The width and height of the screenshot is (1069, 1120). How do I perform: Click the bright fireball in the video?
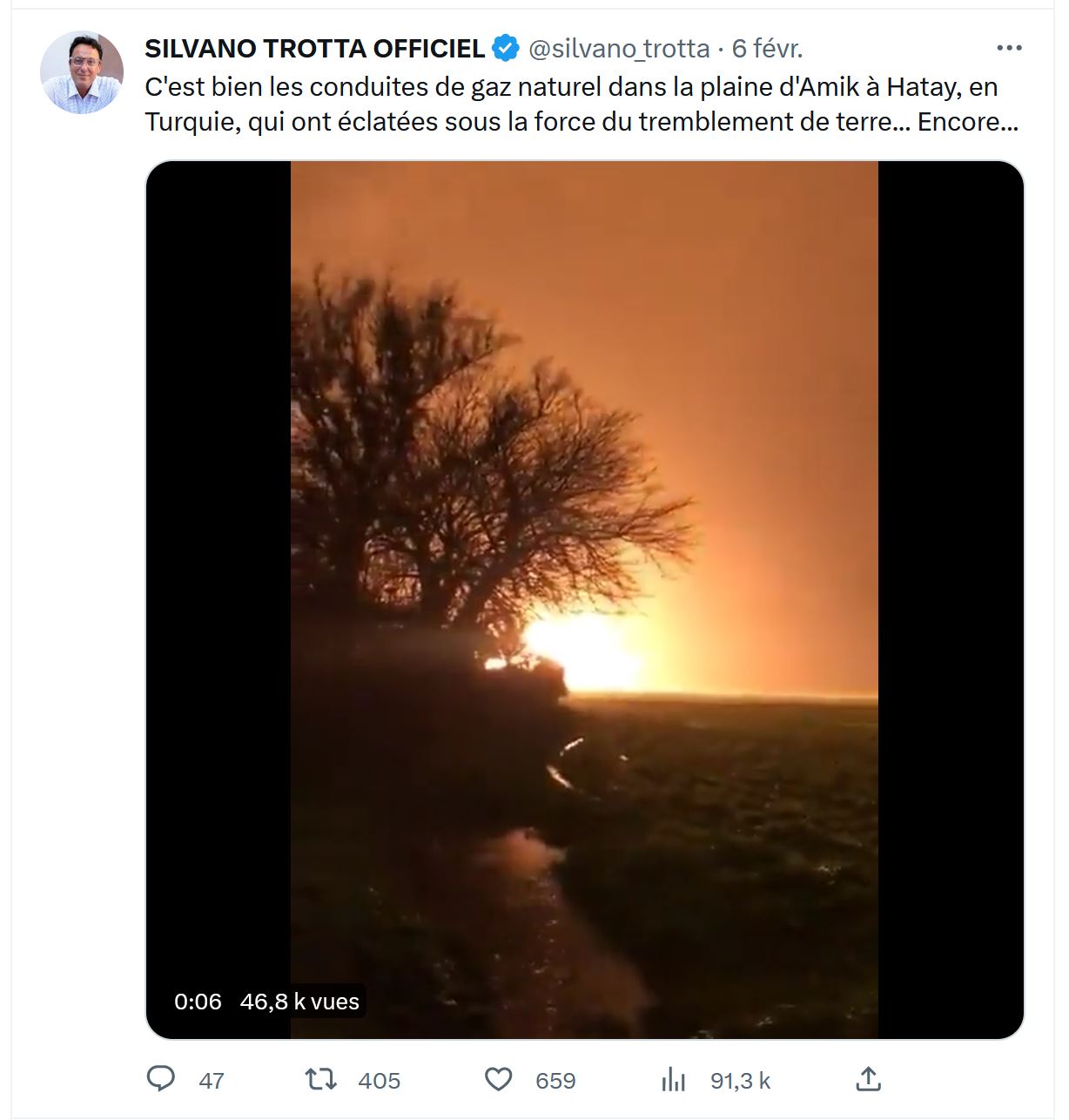coord(582,651)
